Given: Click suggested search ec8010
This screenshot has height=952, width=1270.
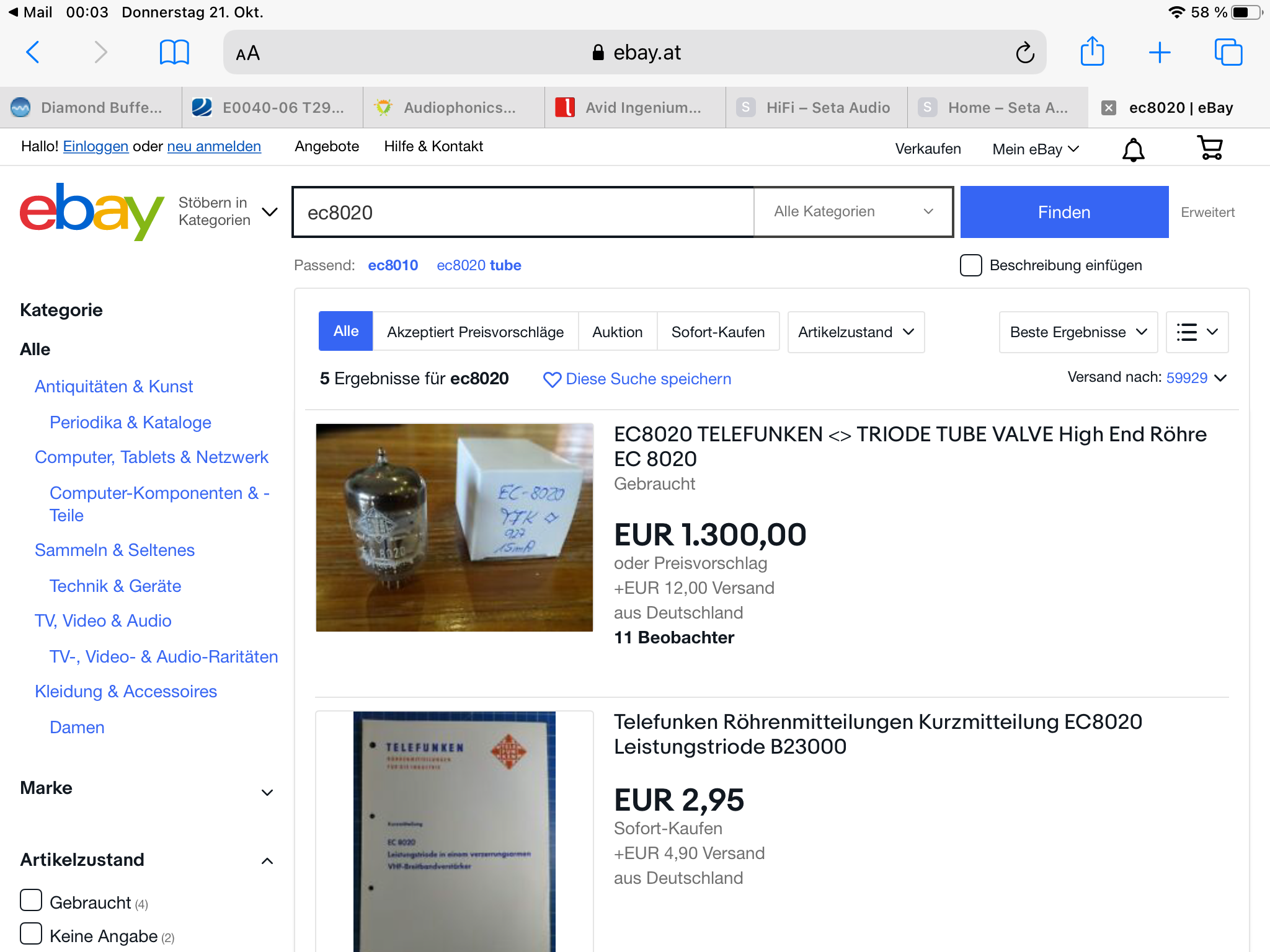Looking at the screenshot, I should click(x=393, y=265).
